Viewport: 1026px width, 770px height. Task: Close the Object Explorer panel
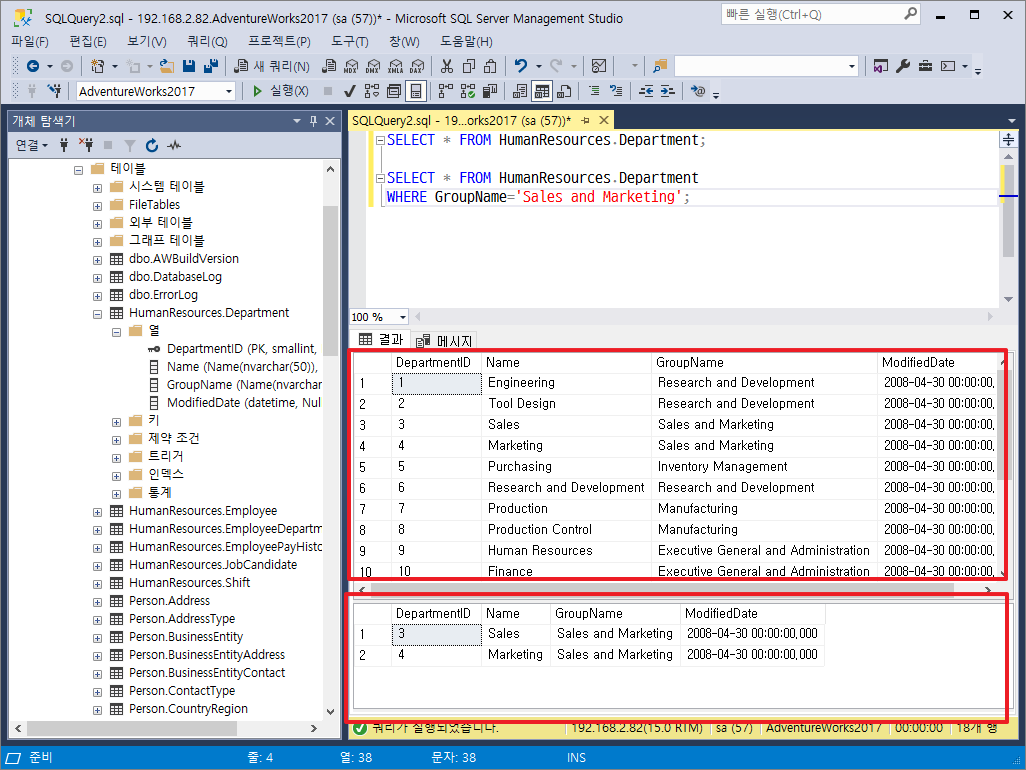pyautogui.click(x=330, y=121)
